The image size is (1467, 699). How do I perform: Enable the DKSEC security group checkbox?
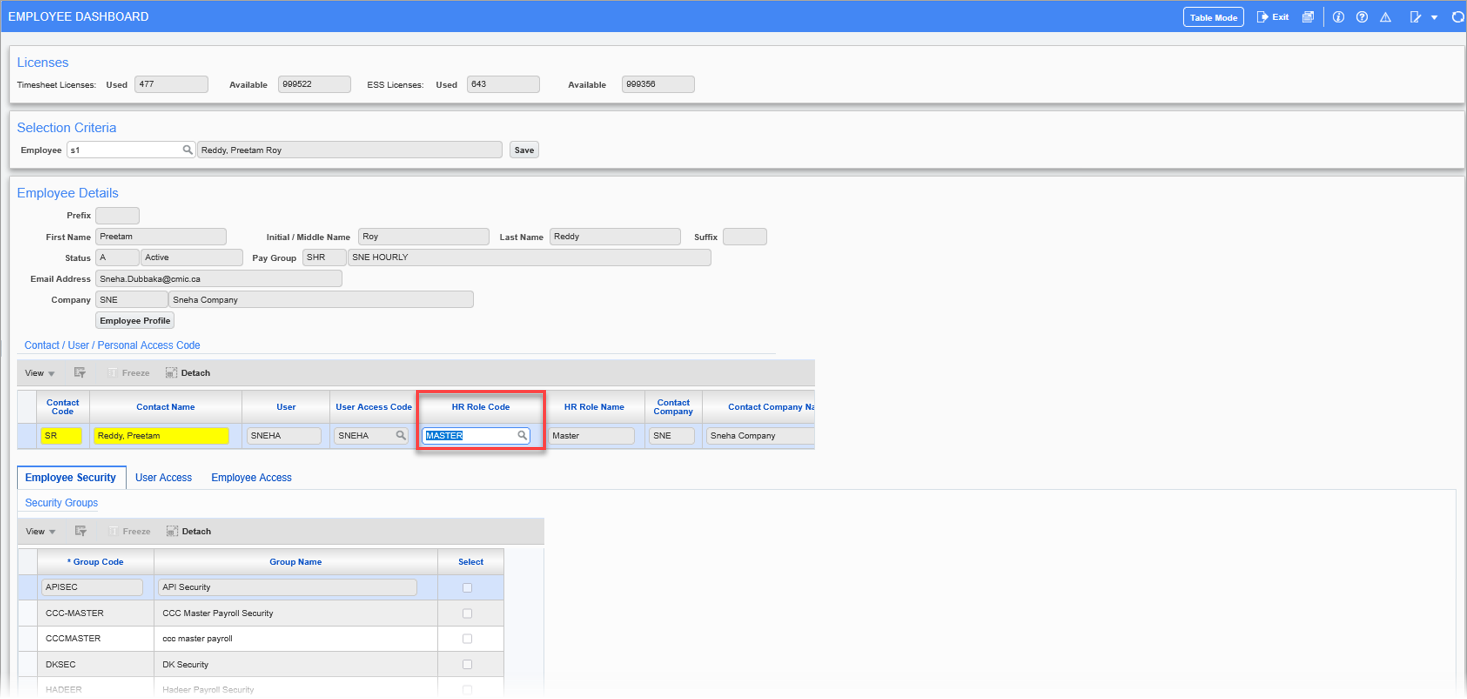tap(467, 664)
